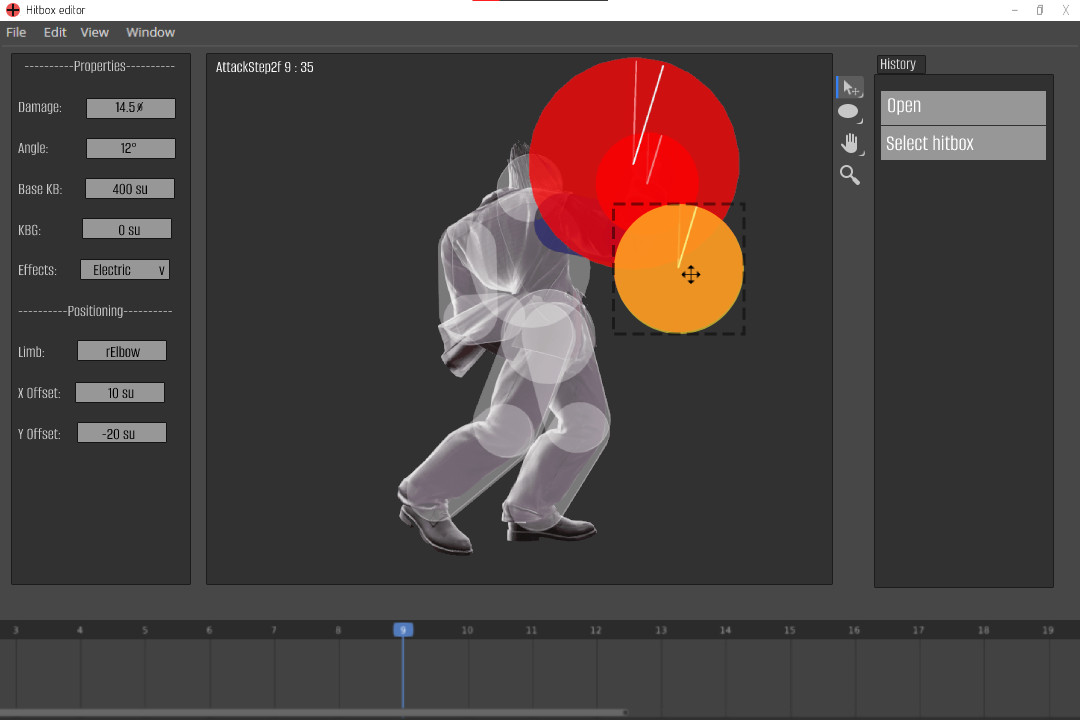Activate the Hand pan tool
The height and width of the screenshot is (720, 1080).
(x=848, y=143)
